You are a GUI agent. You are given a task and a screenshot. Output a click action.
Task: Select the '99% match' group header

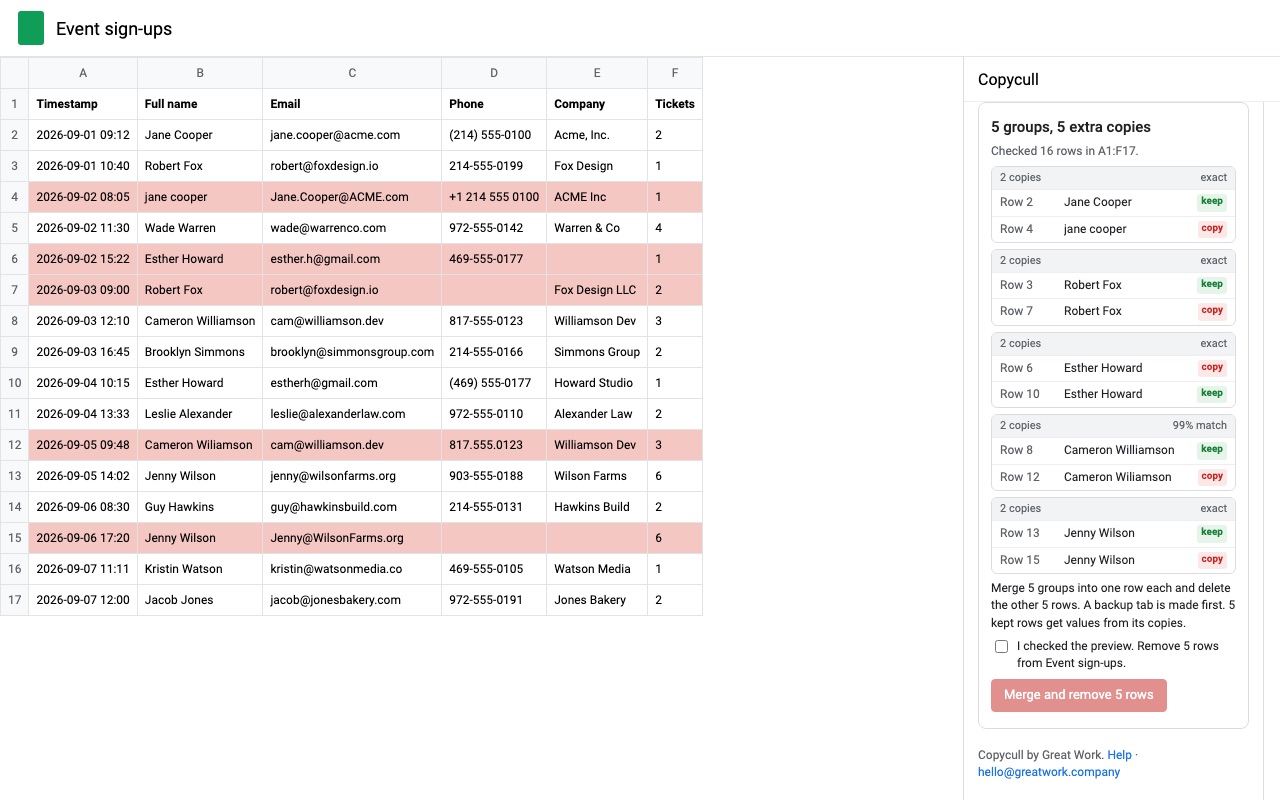(x=1113, y=425)
